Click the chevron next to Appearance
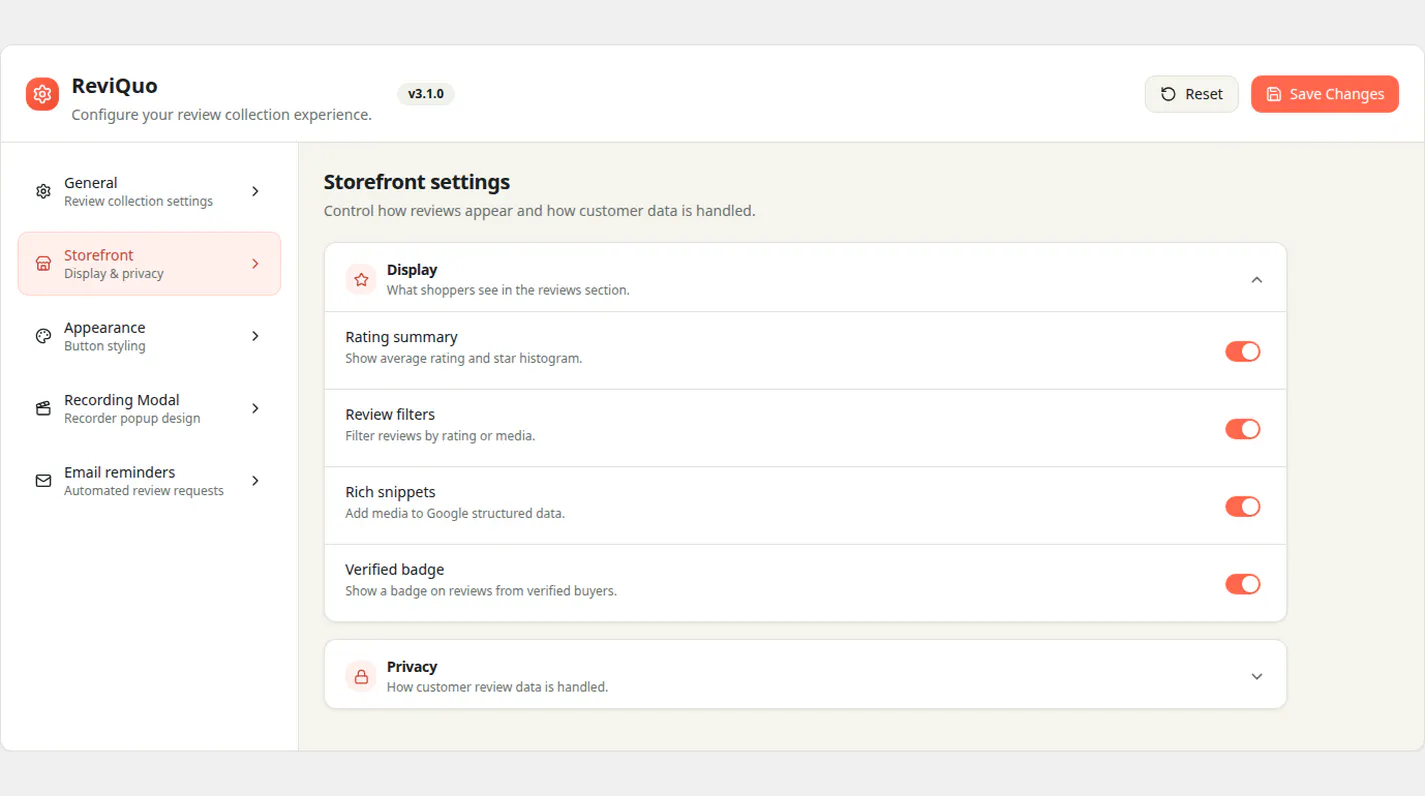The height and width of the screenshot is (796, 1425). tap(255, 336)
